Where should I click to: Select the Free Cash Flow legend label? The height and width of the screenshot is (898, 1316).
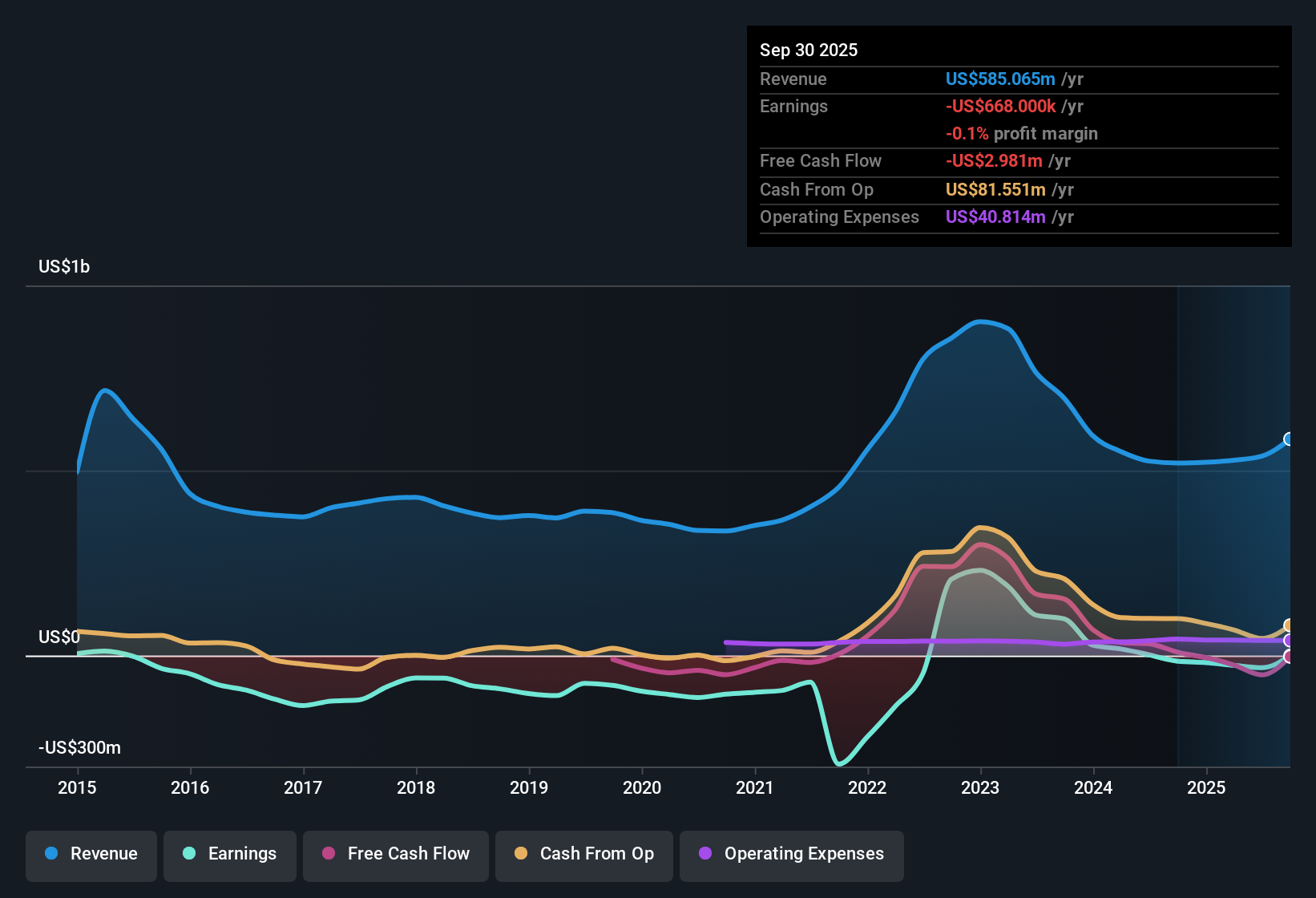pos(409,854)
